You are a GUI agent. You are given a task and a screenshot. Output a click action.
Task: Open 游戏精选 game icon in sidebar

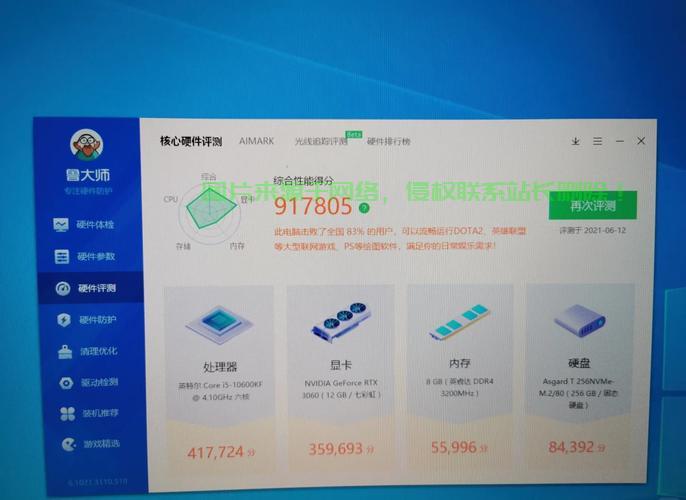(x=69, y=444)
